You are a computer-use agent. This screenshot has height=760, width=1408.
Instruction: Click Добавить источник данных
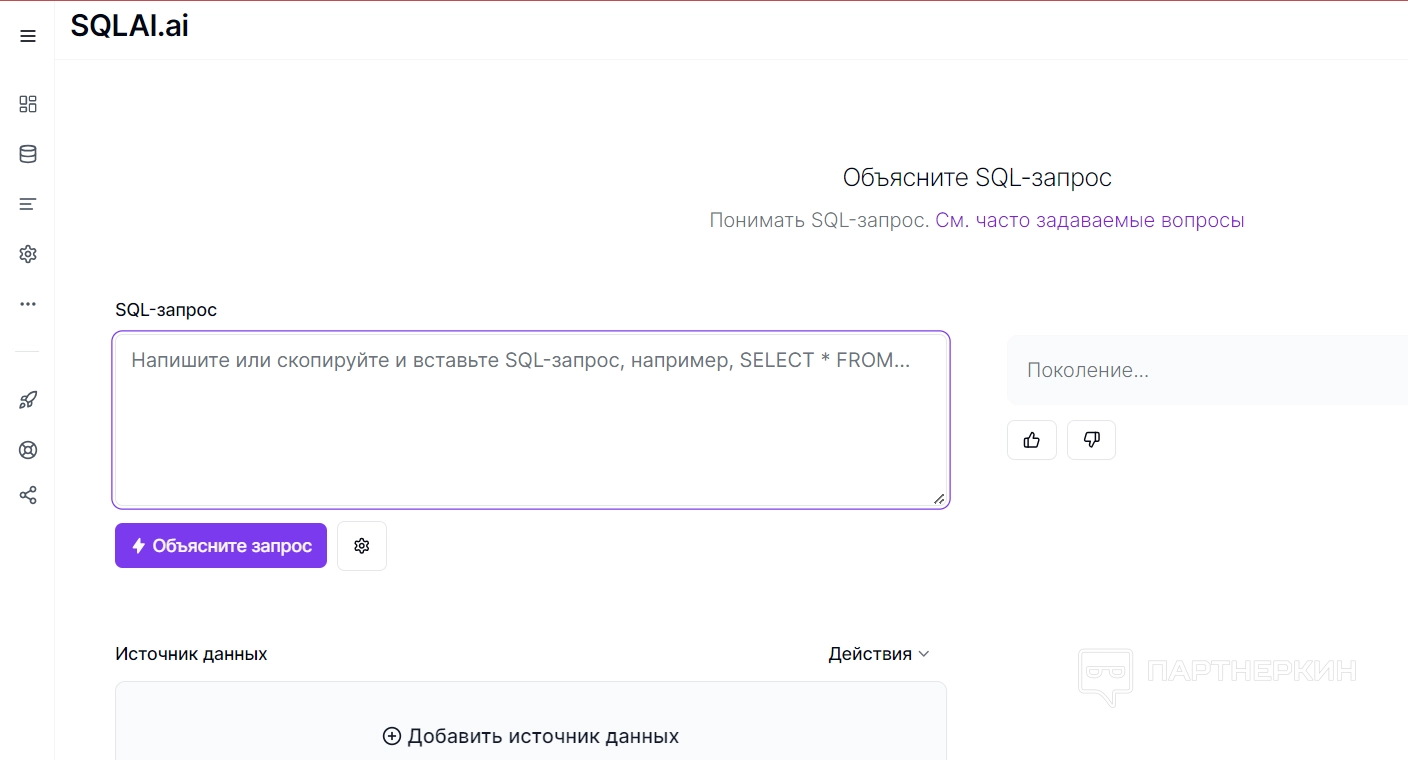click(531, 736)
